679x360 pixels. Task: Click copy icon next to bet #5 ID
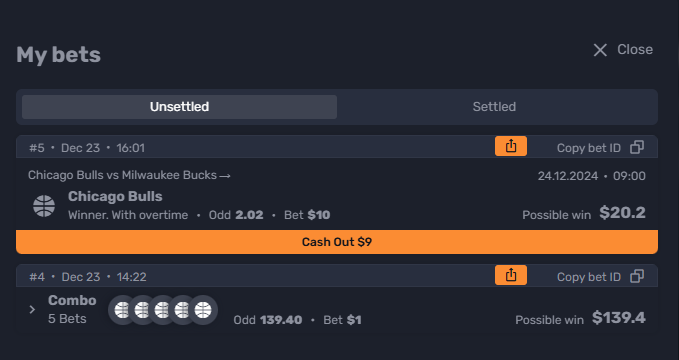(x=637, y=147)
